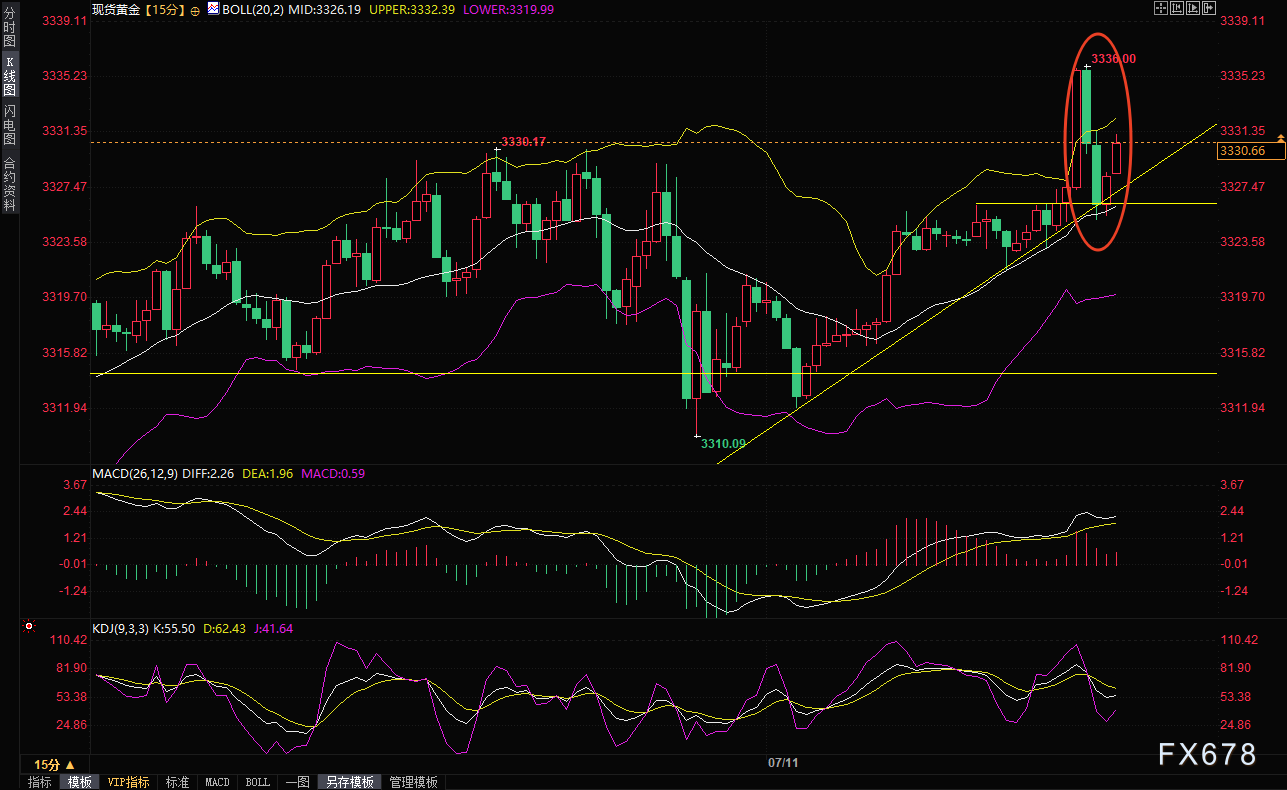Click the jump-to-start chart icon
This screenshot has height=790, width=1287.
point(1176,8)
